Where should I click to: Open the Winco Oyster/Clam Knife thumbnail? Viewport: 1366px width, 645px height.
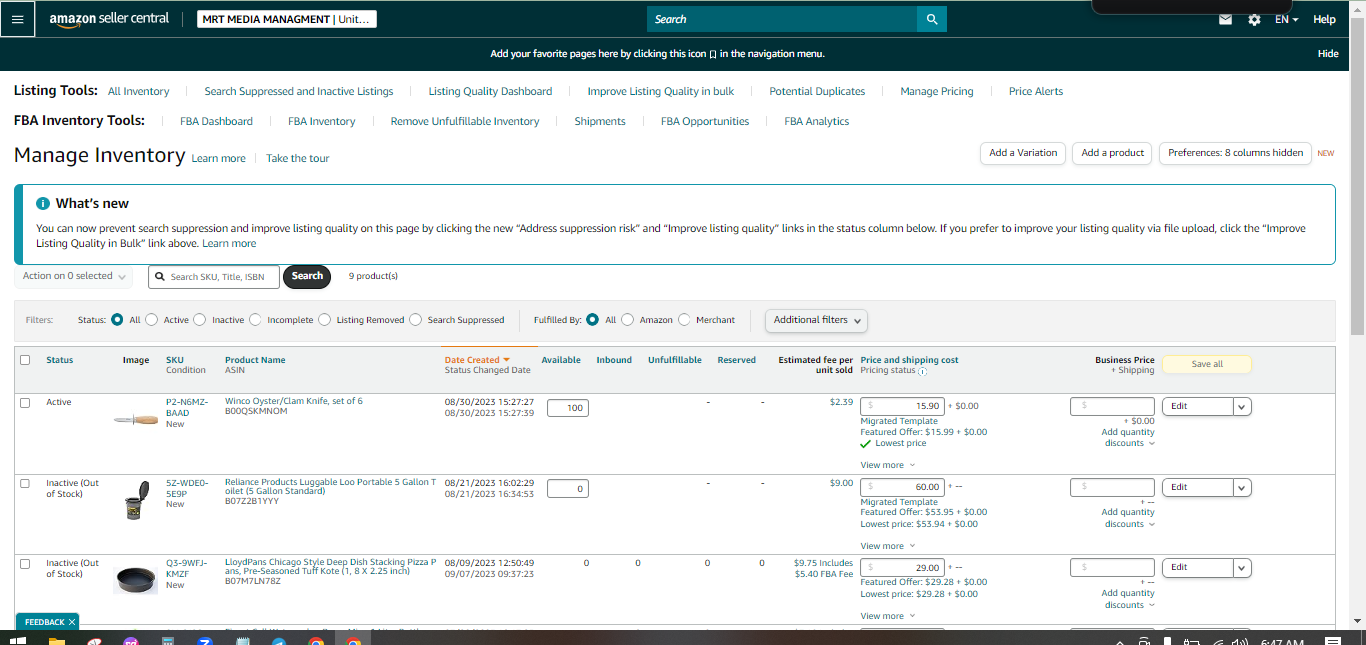[136, 419]
